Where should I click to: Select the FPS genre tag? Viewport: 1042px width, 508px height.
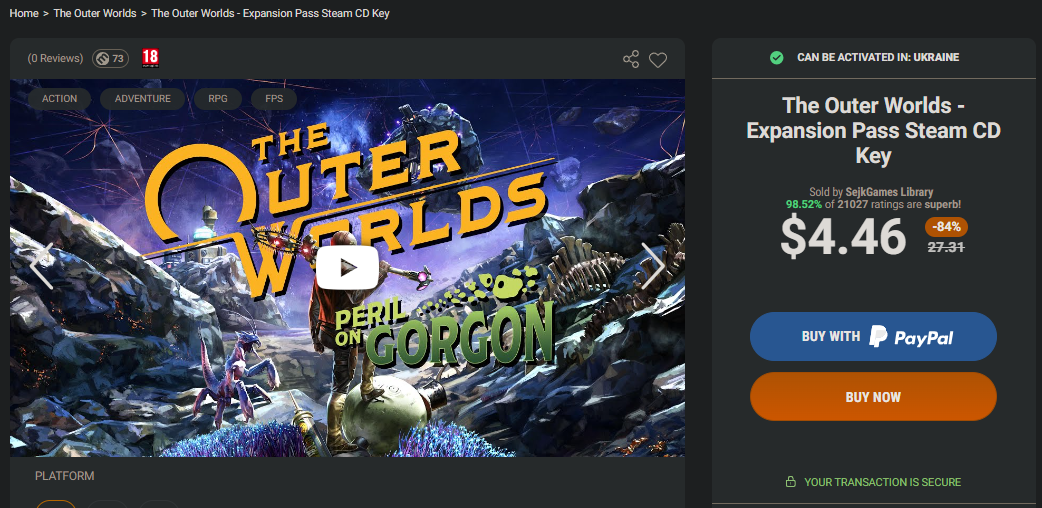tap(274, 98)
